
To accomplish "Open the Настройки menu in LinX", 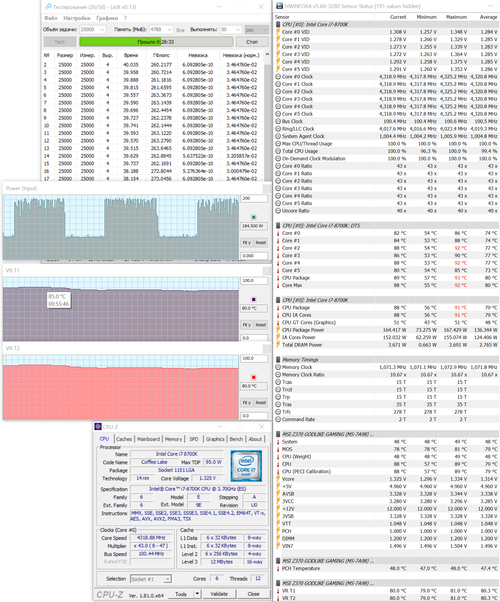I will coord(77,18).
